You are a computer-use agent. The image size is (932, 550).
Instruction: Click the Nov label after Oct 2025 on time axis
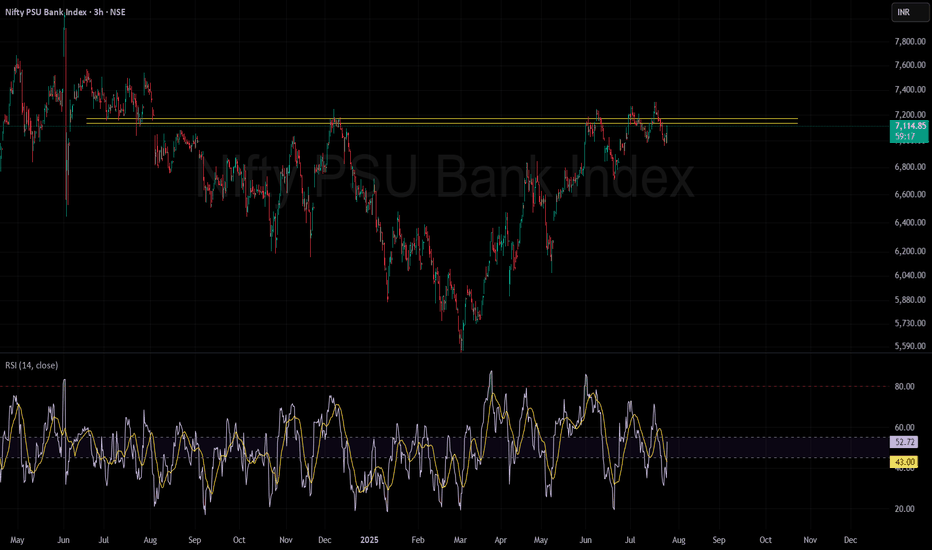(x=810, y=540)
